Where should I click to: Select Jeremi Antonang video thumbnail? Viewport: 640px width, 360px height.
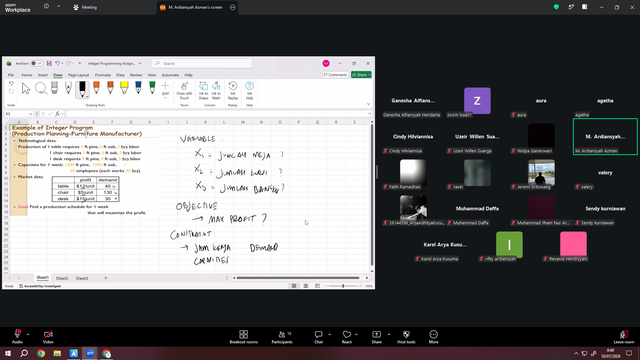[x=541, y=173]
